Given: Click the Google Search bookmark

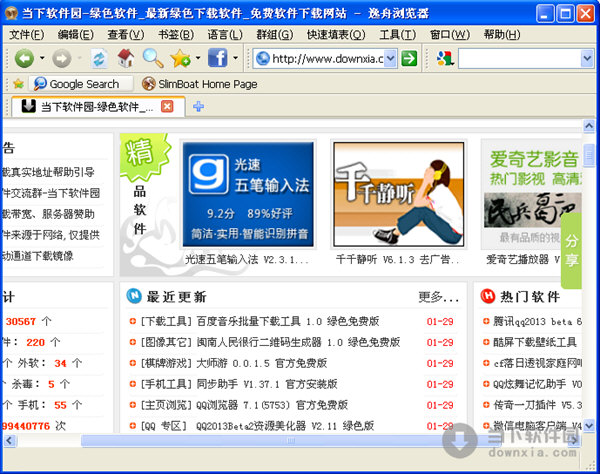Looking at the screenshot, I should [82, 83].
